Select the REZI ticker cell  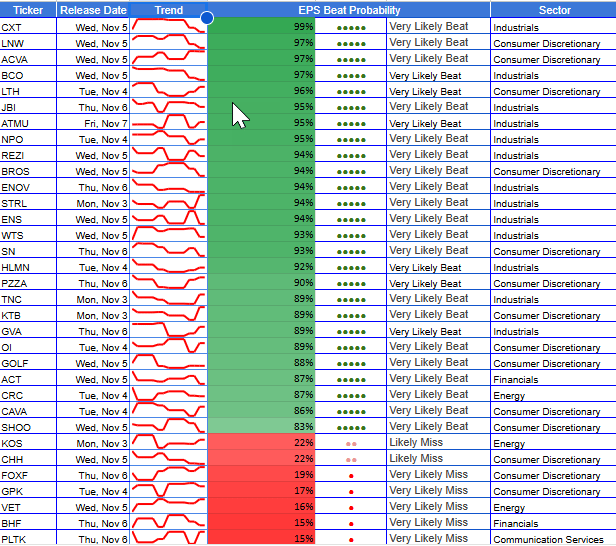(x=28, y=155)
